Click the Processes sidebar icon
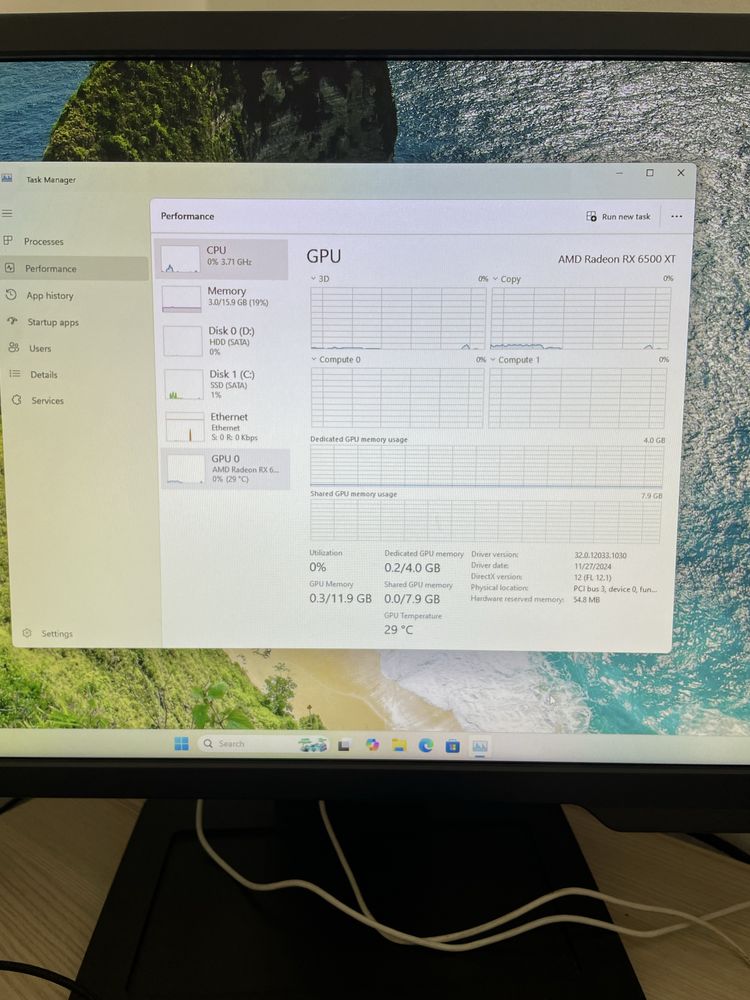750x1000 pixels. pos(8,240)
